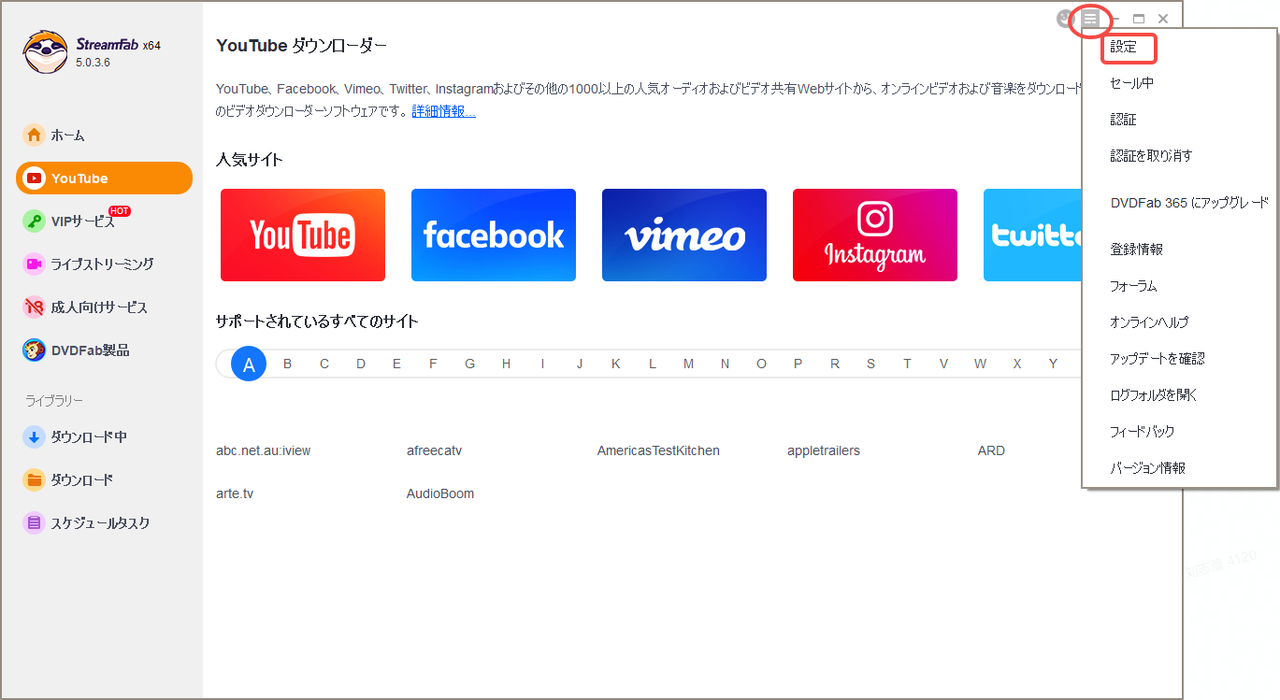Click the StreamFab sloth logo

[45, 52]
